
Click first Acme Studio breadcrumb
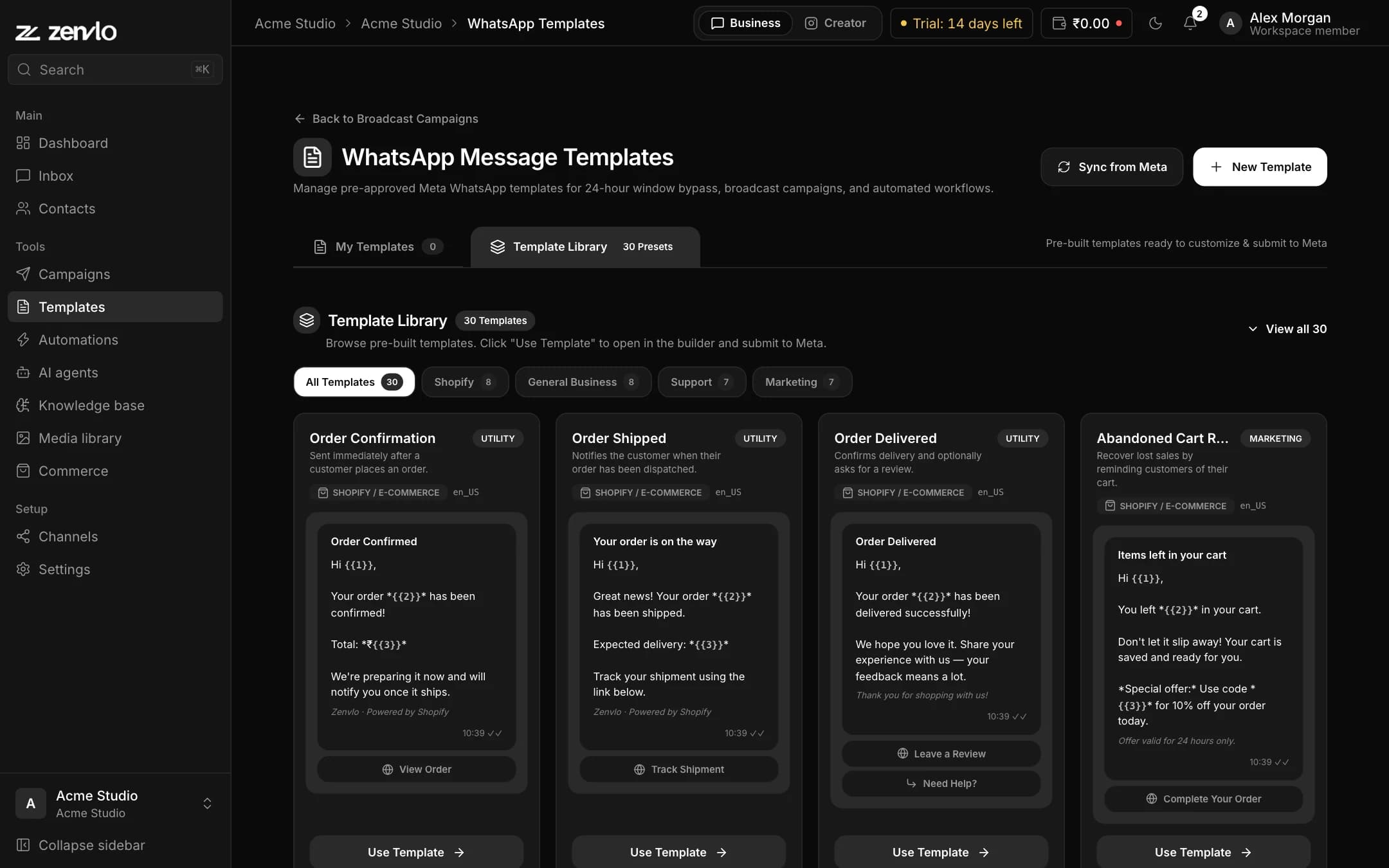pos(295,23)
